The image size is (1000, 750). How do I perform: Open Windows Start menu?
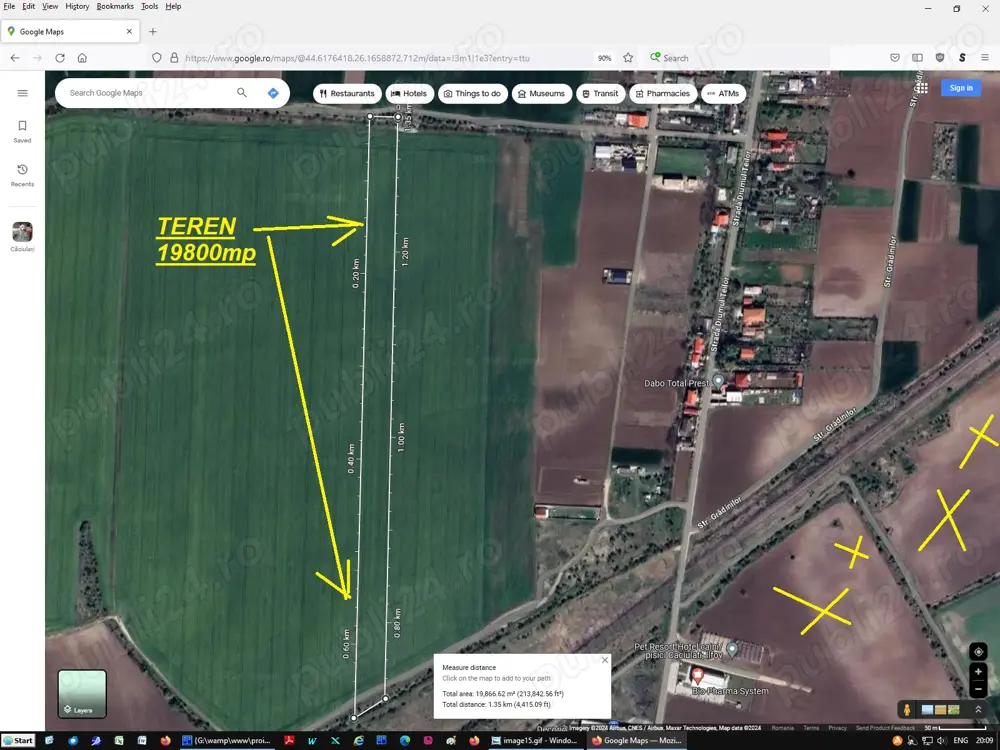[x=18, y=741]
